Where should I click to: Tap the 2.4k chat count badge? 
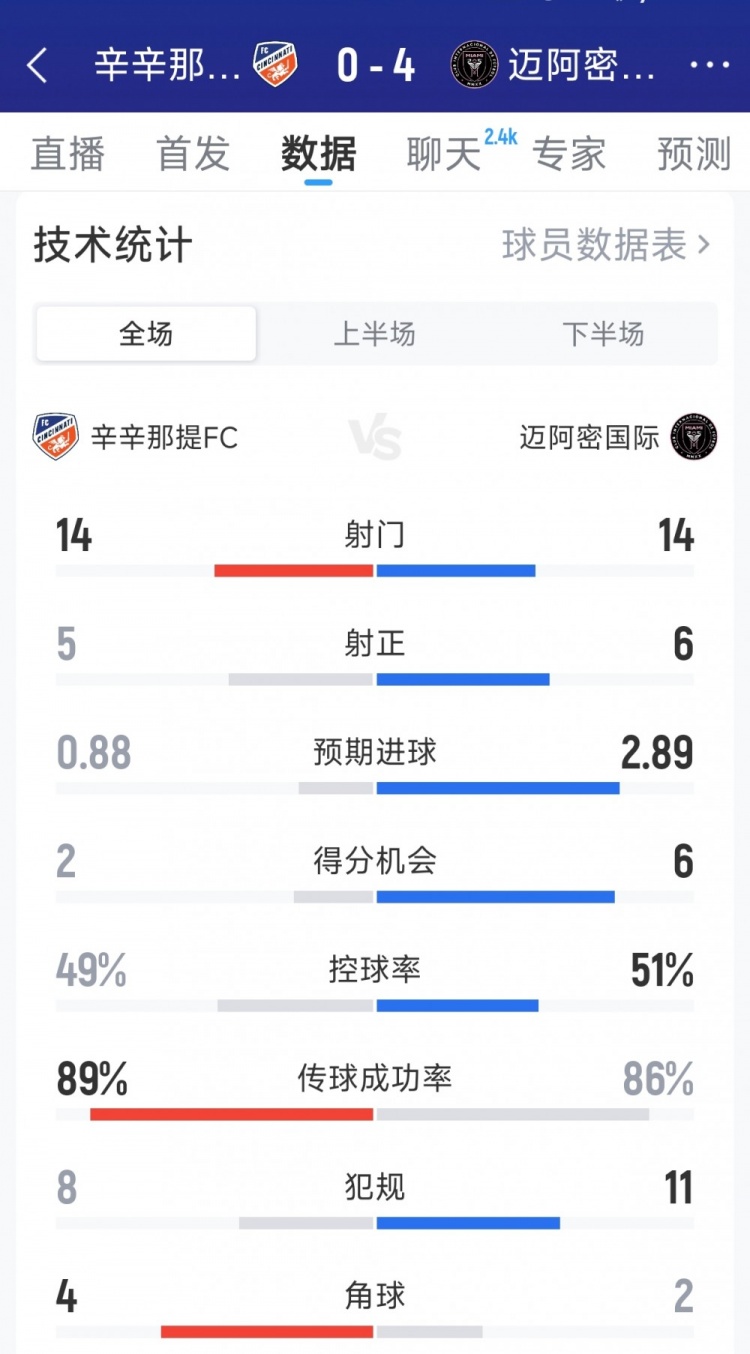click(500, 138)
